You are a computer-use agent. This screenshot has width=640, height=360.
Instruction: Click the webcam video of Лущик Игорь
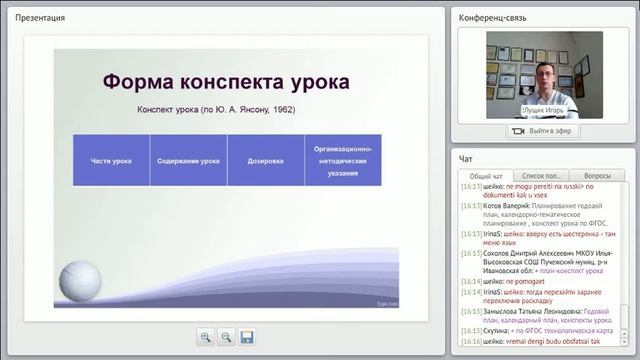tap(544, 75)
